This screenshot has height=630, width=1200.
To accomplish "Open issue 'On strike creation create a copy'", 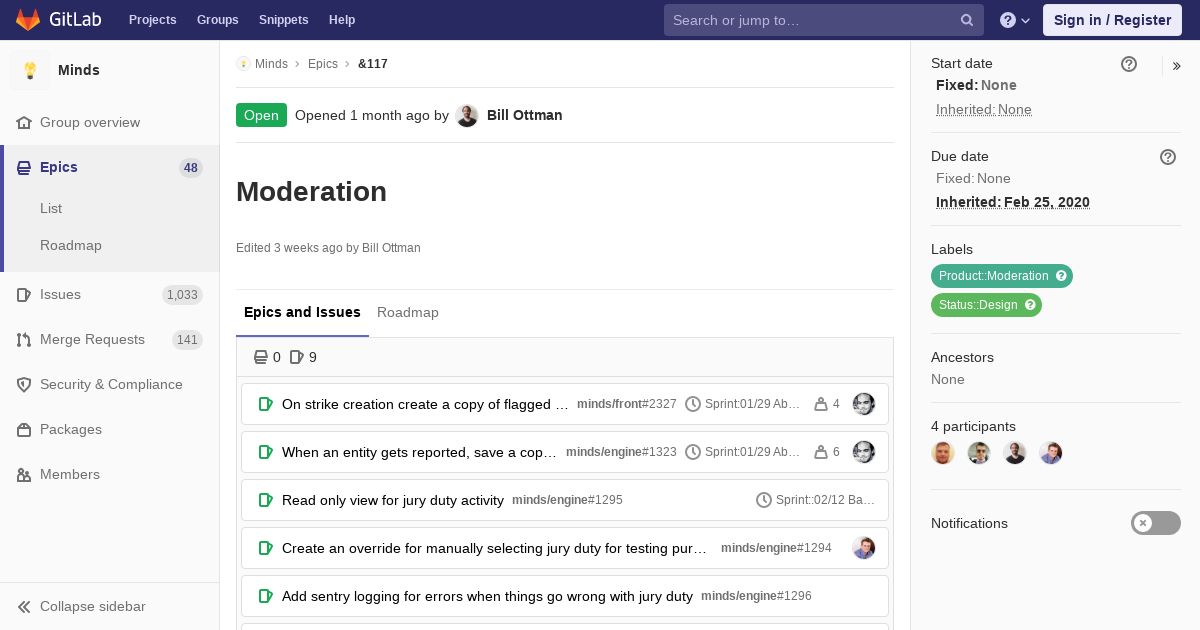I will coord(425,404).
